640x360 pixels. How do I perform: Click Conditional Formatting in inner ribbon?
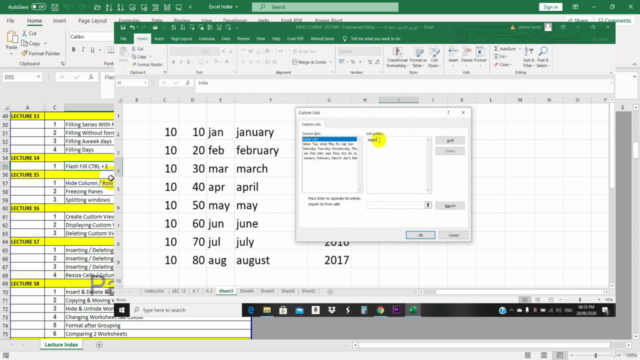(397, 57)
